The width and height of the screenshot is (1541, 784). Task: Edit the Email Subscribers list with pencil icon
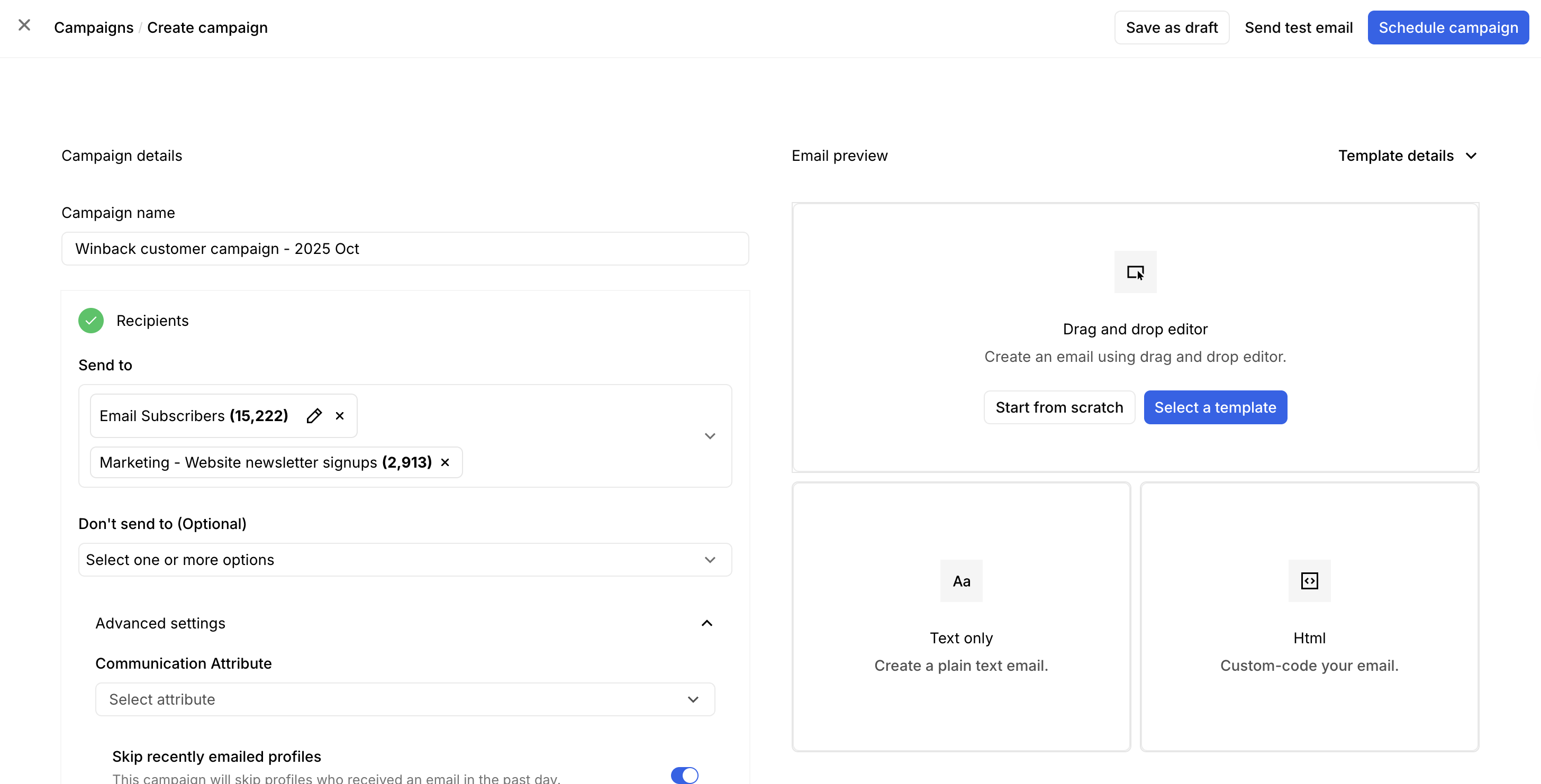pyautogui.click(x=314, y=416)
